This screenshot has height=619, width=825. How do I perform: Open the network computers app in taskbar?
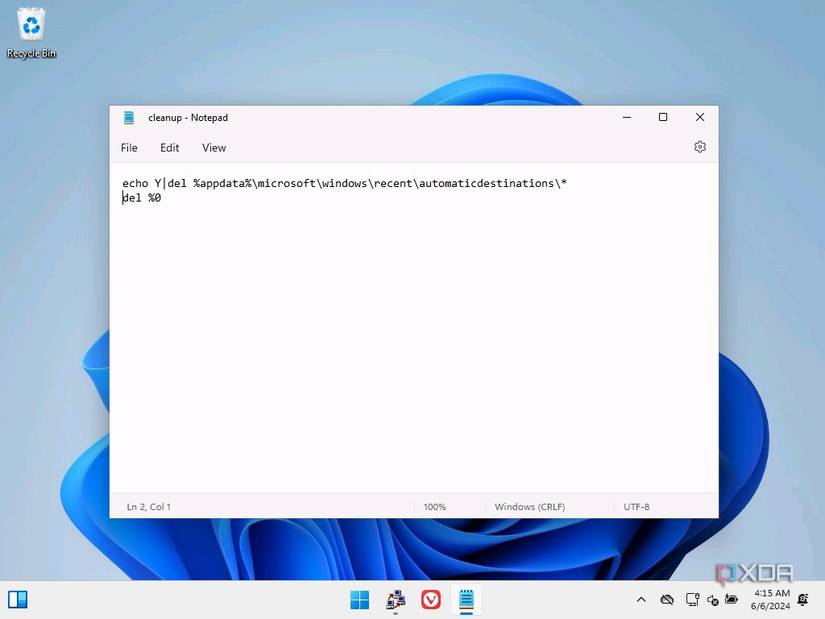[395, 600]
